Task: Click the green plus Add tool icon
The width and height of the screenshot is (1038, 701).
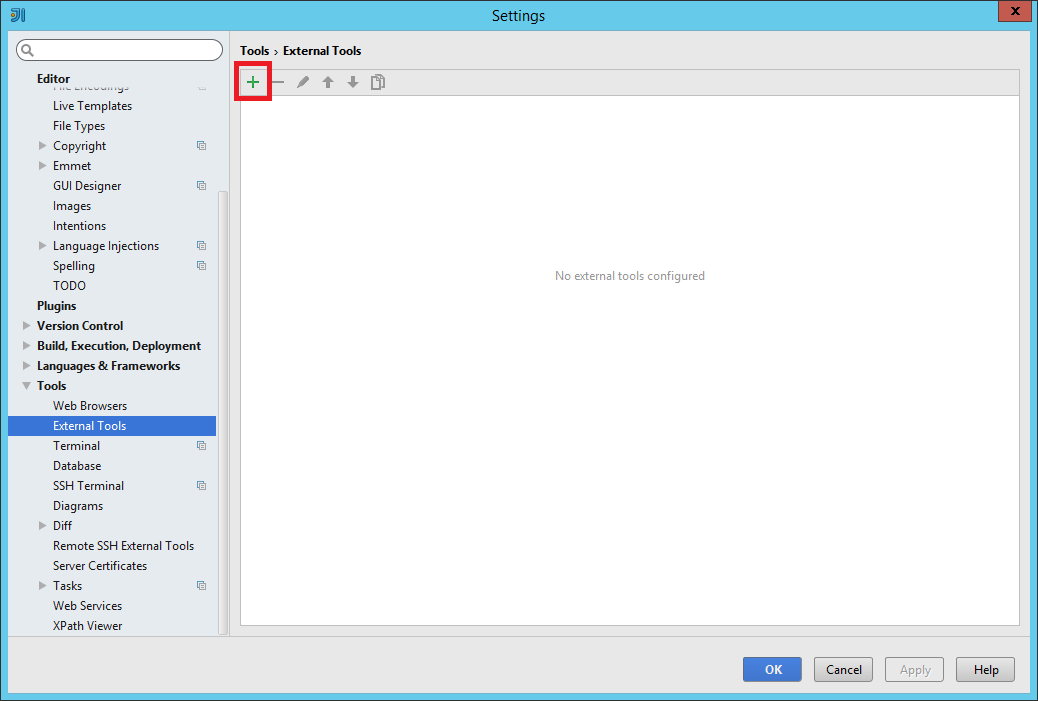Action: click(x=253, y=82)
